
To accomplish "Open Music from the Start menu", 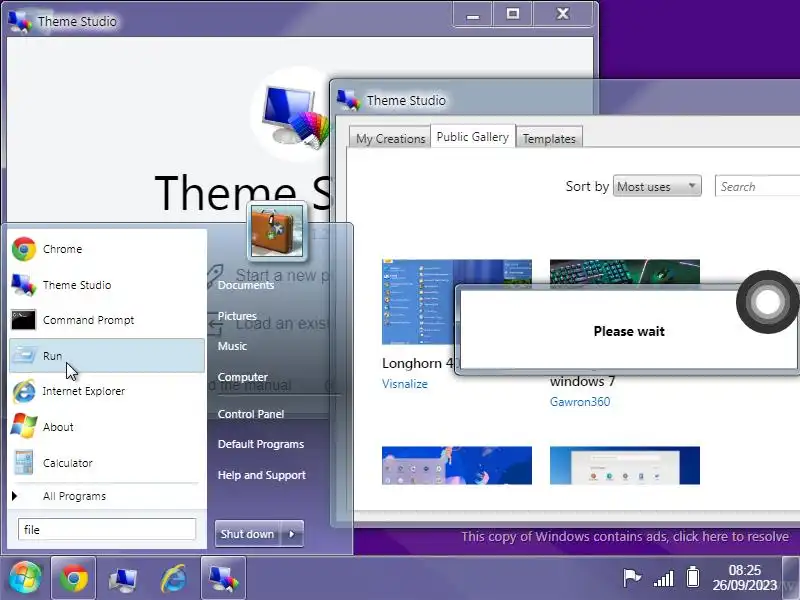I will (232, 346).
